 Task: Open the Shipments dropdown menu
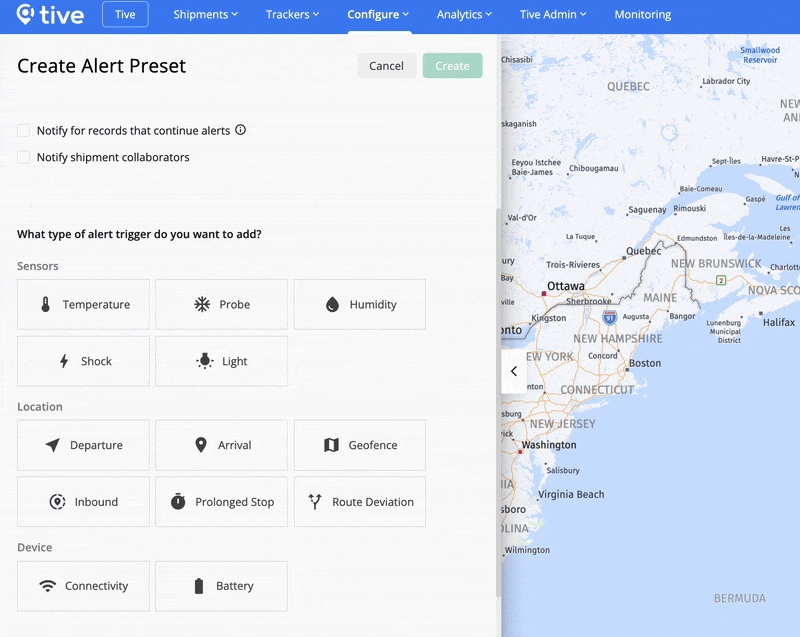pyautogui.click(x=205, y=14)
